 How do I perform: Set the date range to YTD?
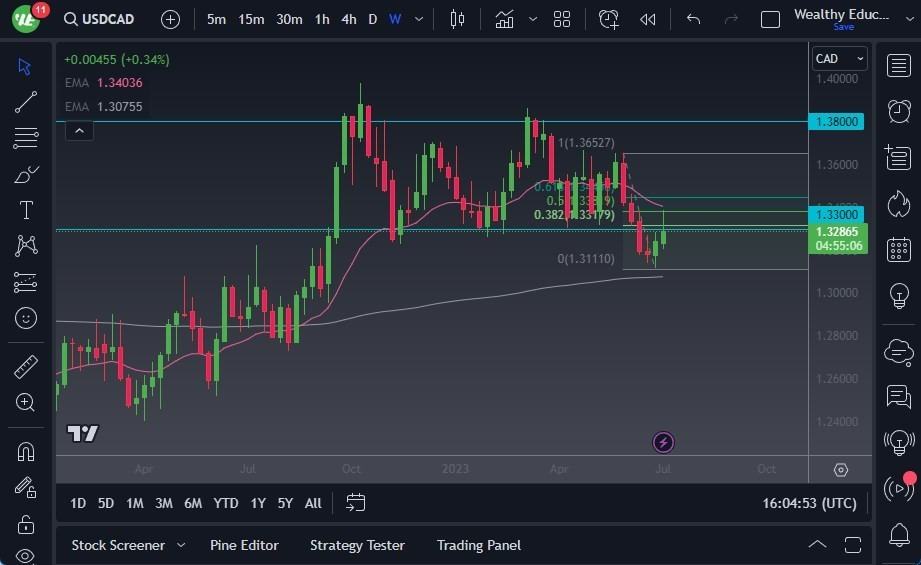[226, 503]
